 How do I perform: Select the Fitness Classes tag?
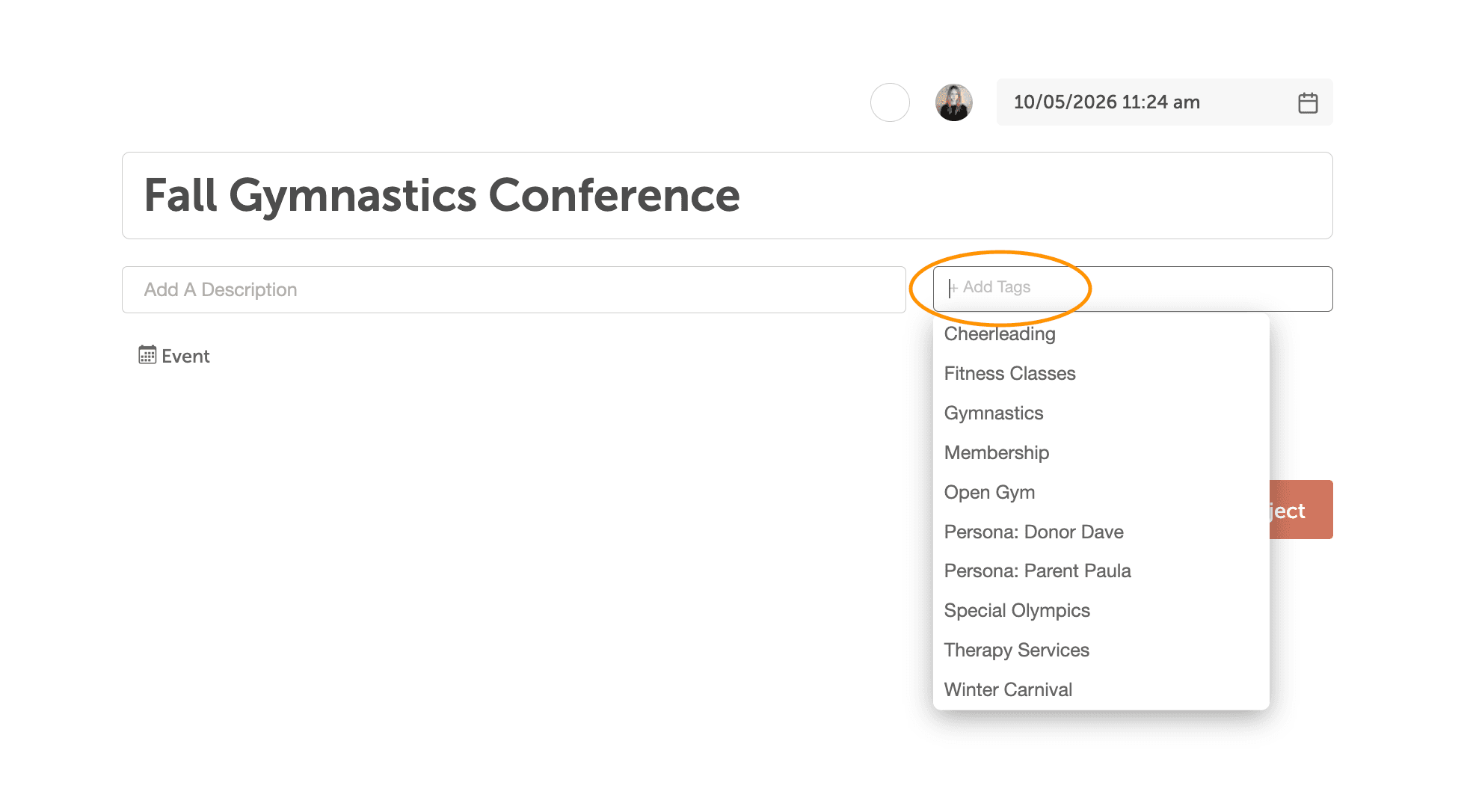coord(1009,374)
